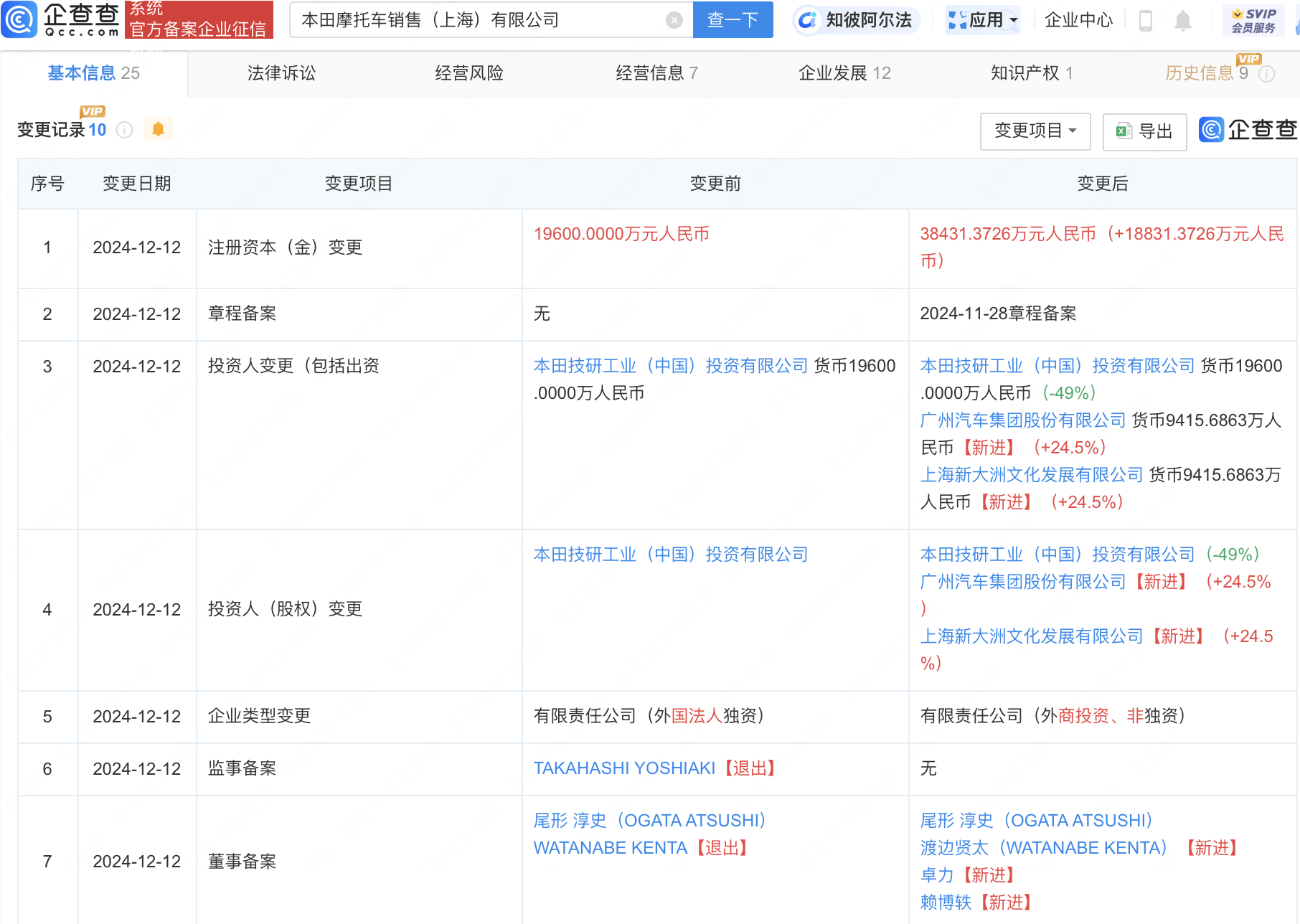Viewport: 1300px width, 924px height.
Task: Switch to 经营信息 7 tab
Action: click(x=656, y=73)
